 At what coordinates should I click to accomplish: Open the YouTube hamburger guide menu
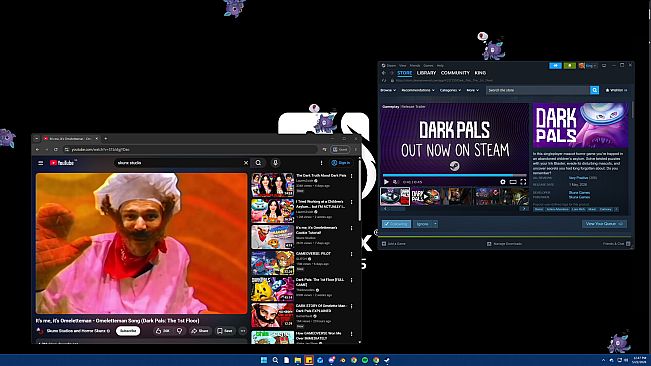pyautogui.click(x=41, y=163)
